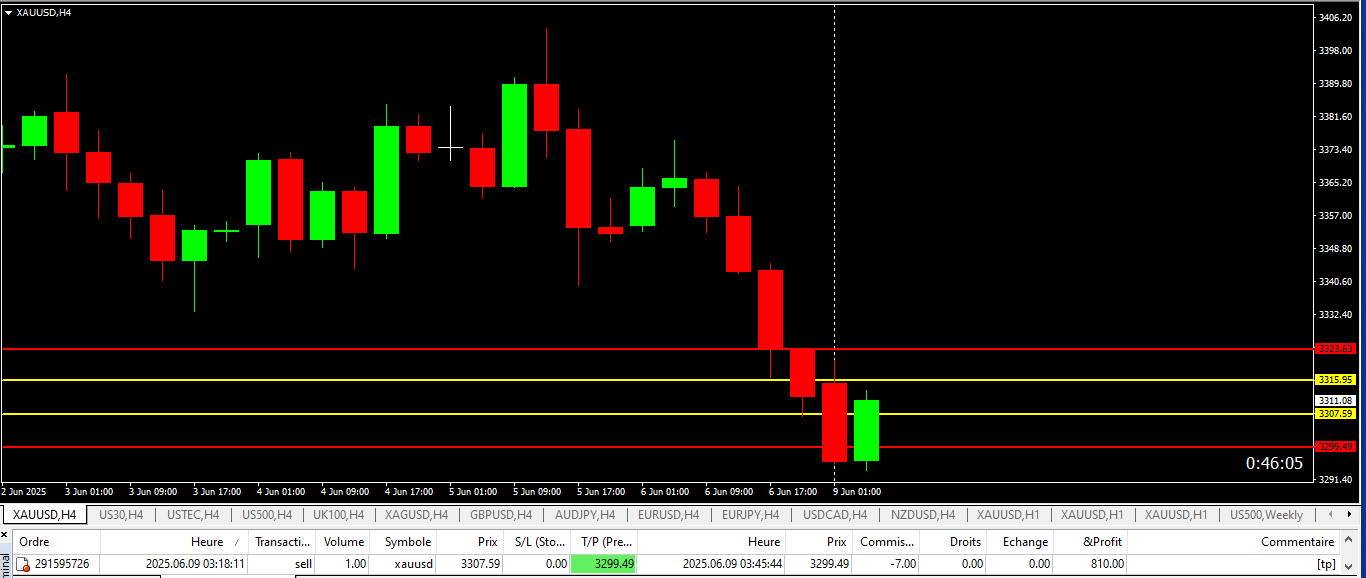Image resolution: width=1366 pixels, height=578 pixels.
Task: Switch to the NZDUSD,H4 chart tab
Action: (923, 515)
